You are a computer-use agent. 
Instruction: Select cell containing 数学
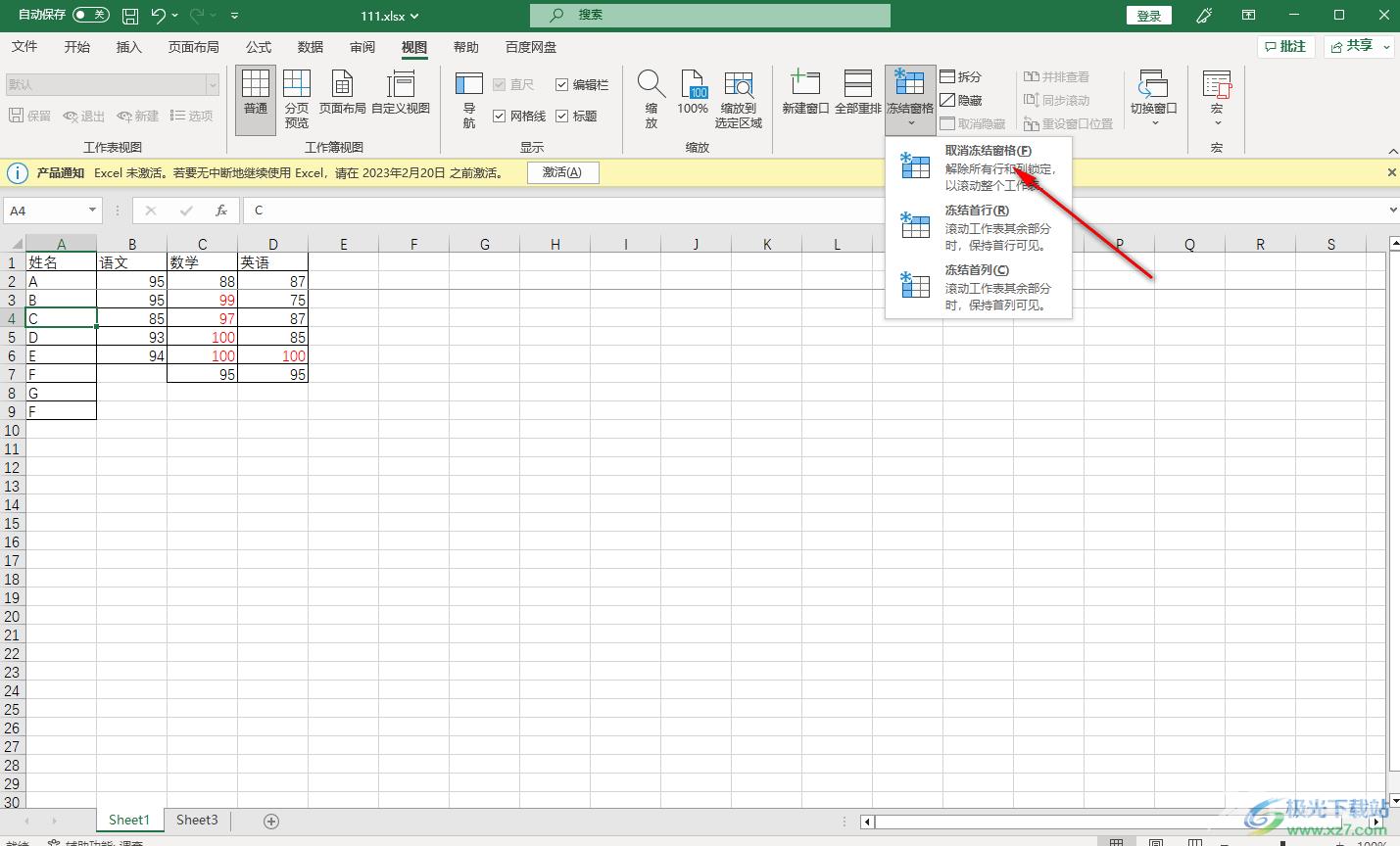pyautogui.click(x=202, y=262)
